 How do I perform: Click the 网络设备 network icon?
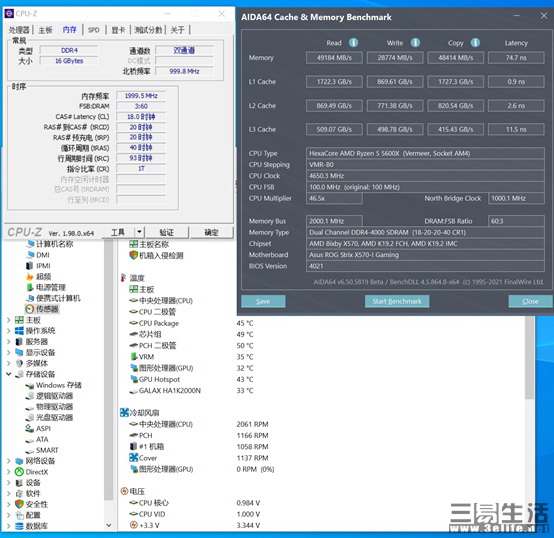pos(19,461)
